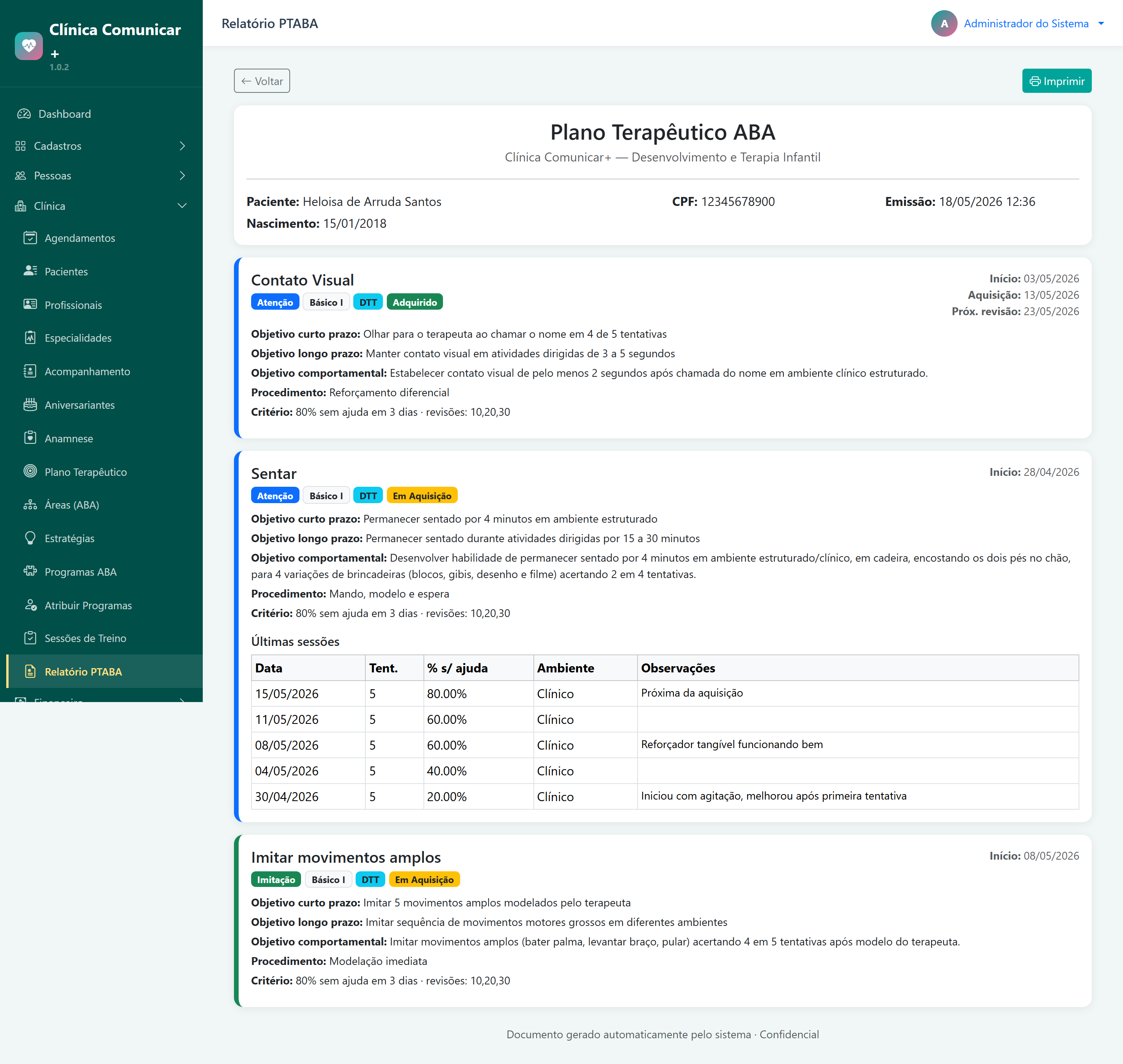Viewport: 1123px width, 1064px height.
Task: Click the Aniversariantes cake icon
Action: pos(30,405)
